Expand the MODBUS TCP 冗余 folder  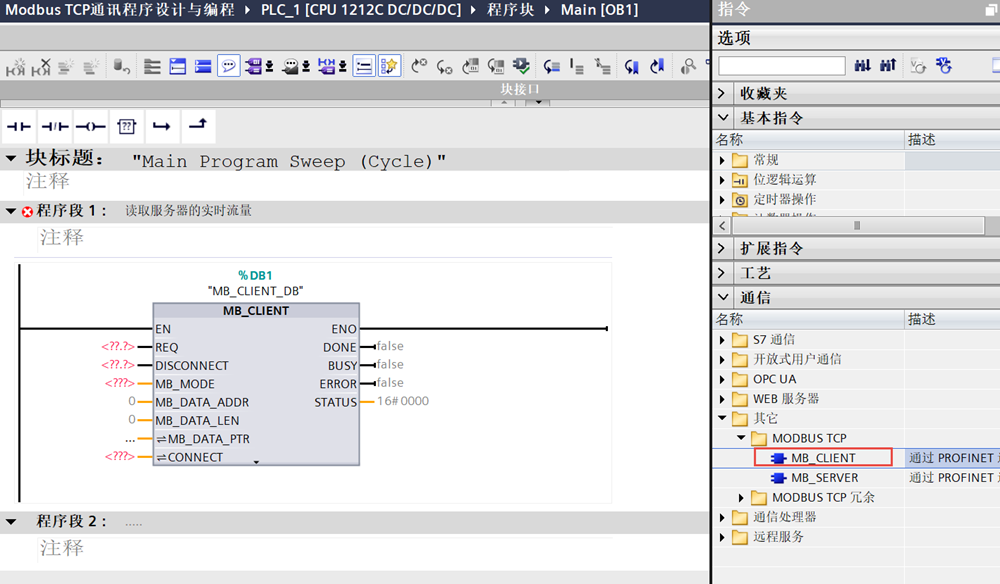pos(741,498)
